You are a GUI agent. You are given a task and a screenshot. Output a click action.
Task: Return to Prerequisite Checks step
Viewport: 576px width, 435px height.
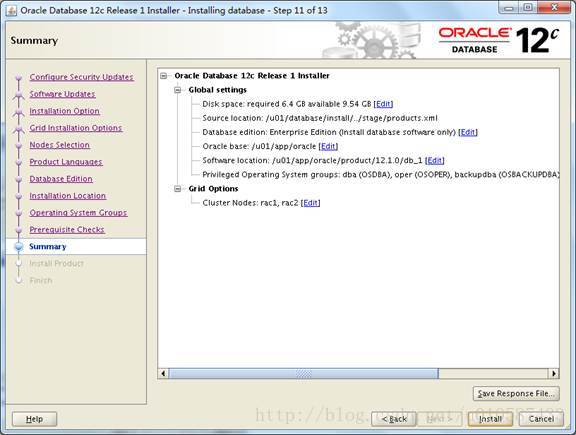click(67, 230)
